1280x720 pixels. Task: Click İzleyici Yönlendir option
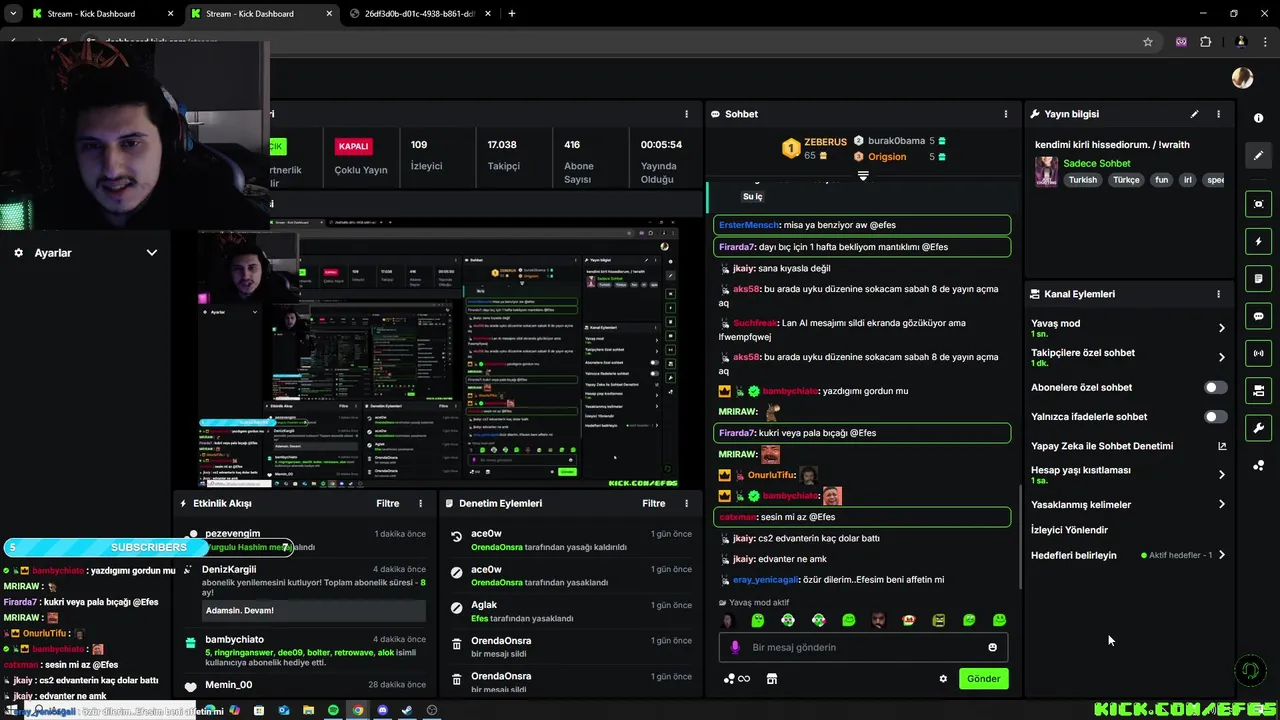click(x=1069, y=530)
